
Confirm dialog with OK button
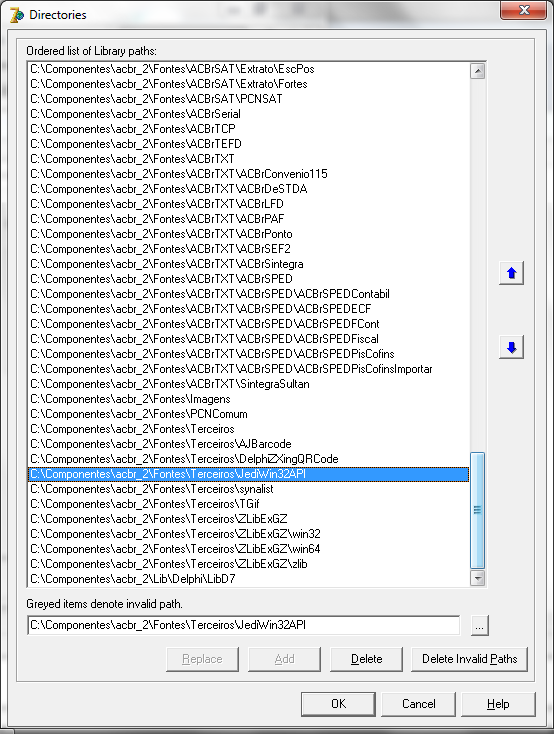(338, 704)
